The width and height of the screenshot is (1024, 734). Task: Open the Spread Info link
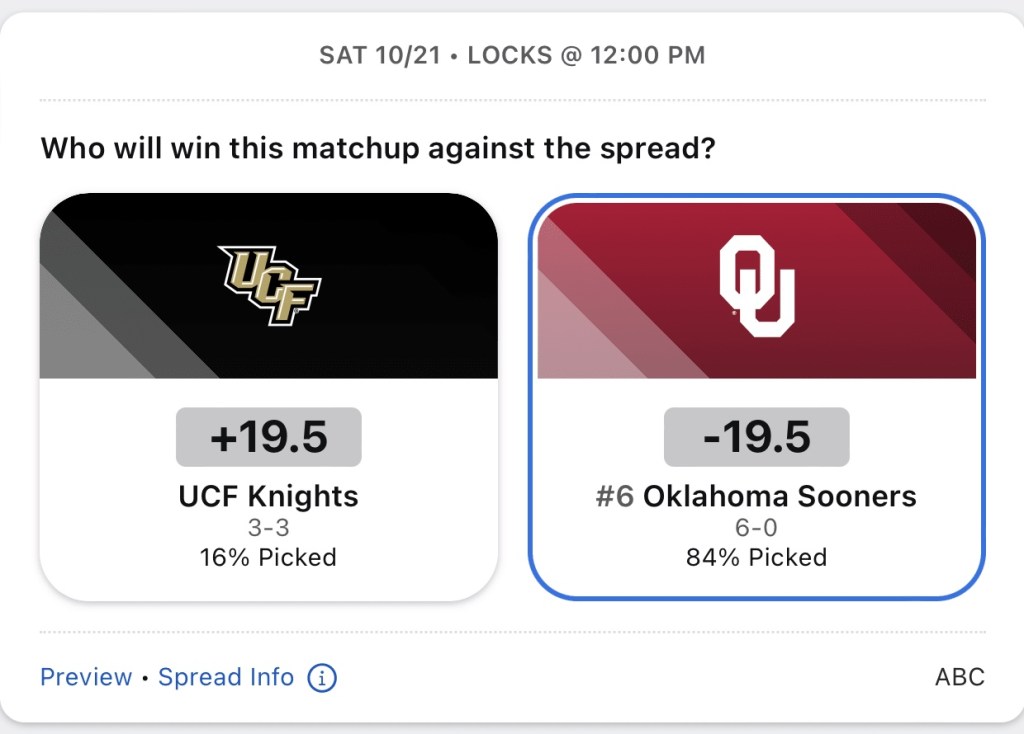tap(226, 677)
